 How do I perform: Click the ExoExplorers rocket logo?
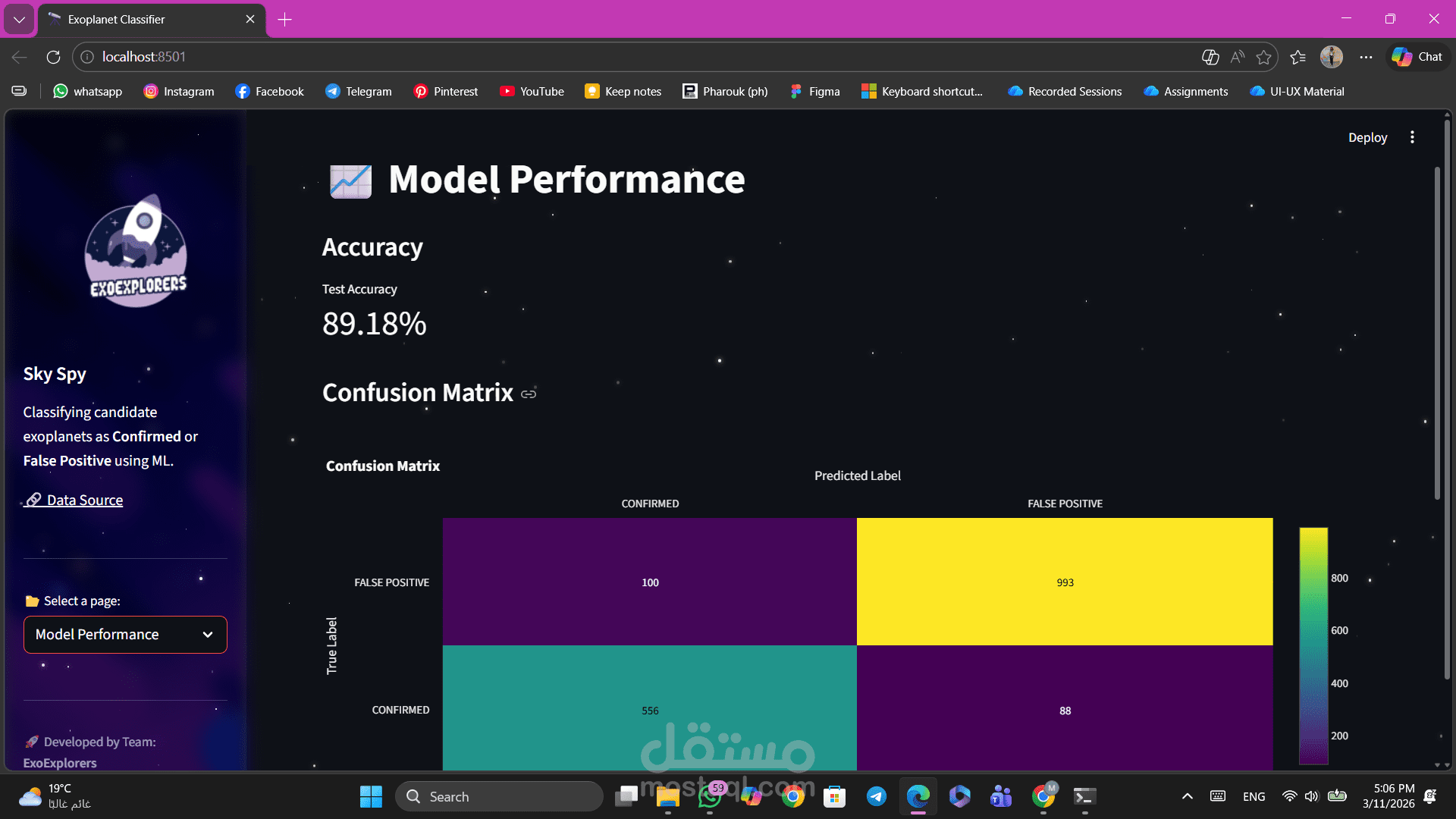[x=136, y=251]
